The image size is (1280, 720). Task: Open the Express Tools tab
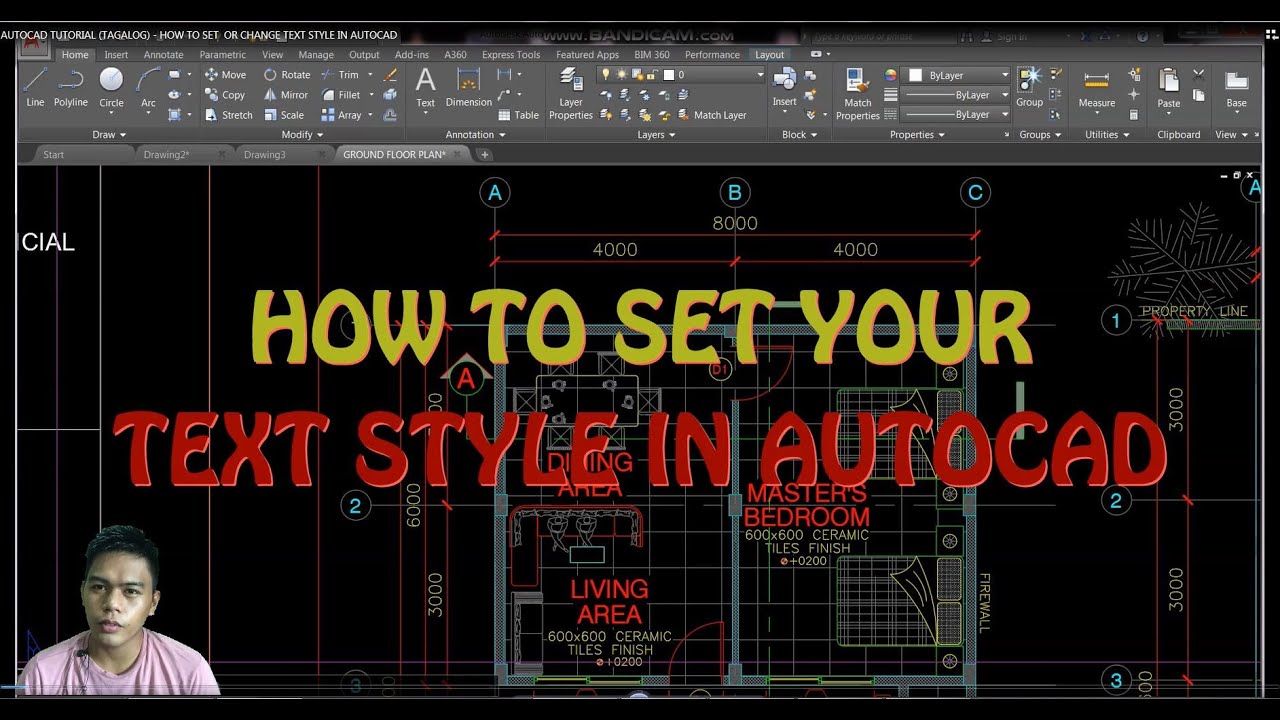coord(511,55)
